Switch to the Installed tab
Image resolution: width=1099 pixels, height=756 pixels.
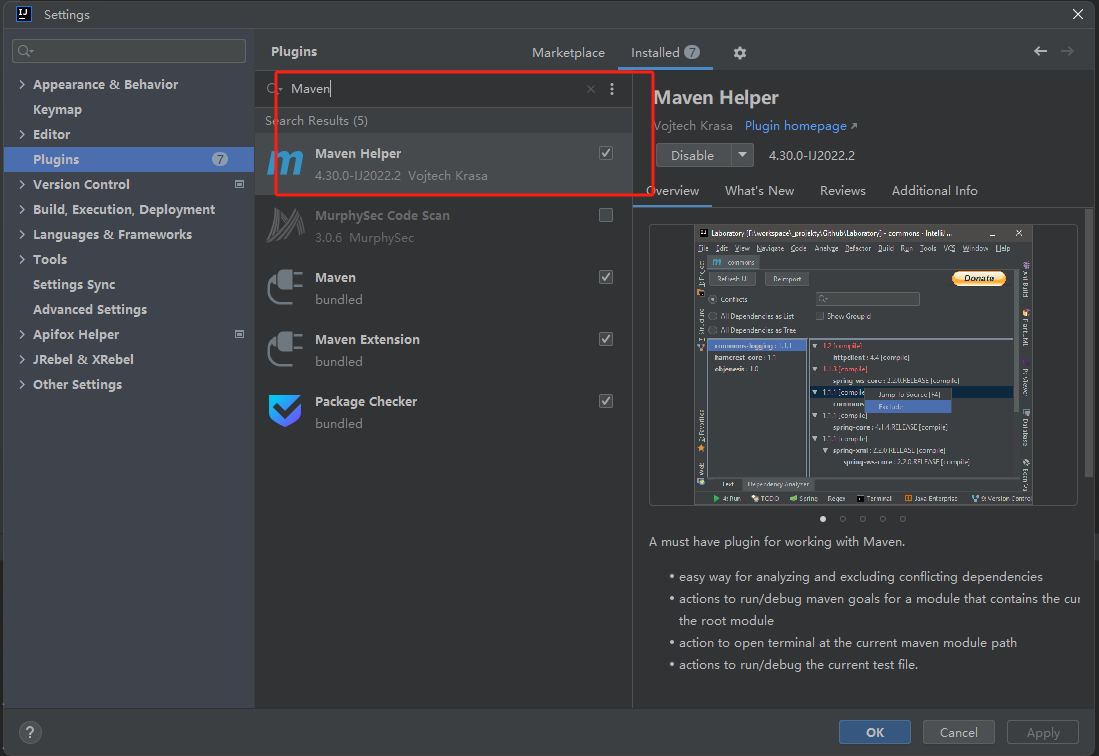point(664,53)
